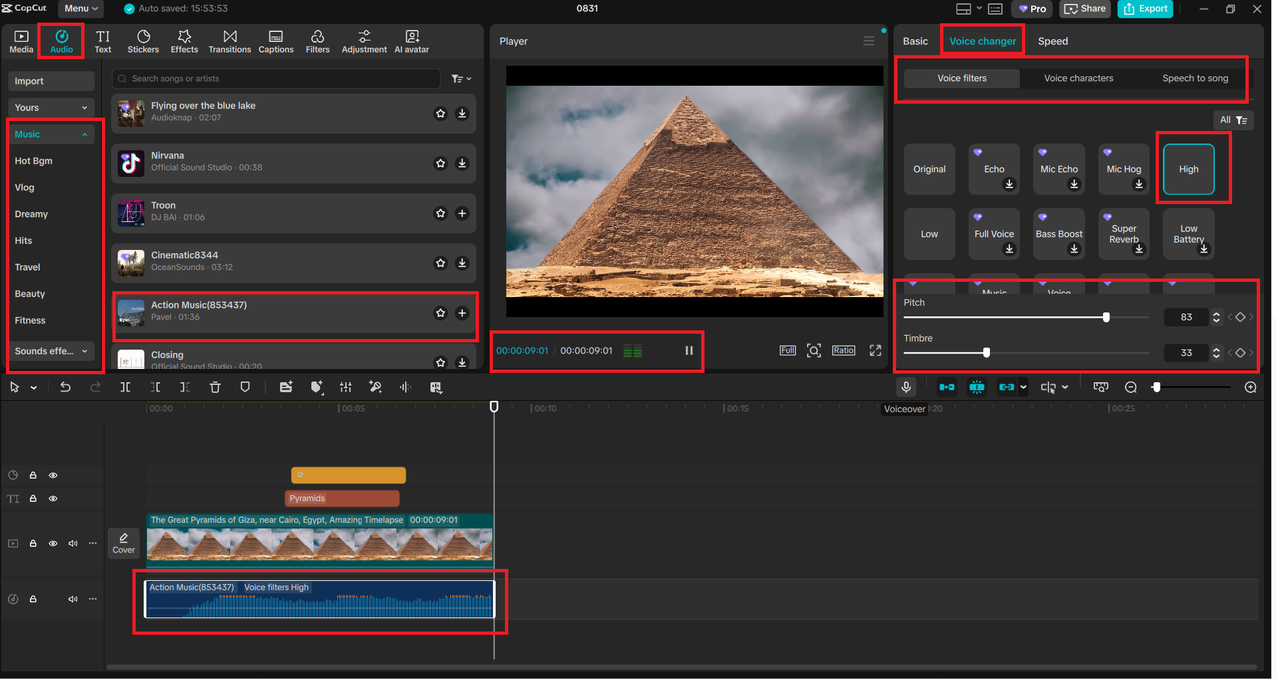Click the Export button
The width and height of the screenshot is (1280, 680).
pos(1146,9)
